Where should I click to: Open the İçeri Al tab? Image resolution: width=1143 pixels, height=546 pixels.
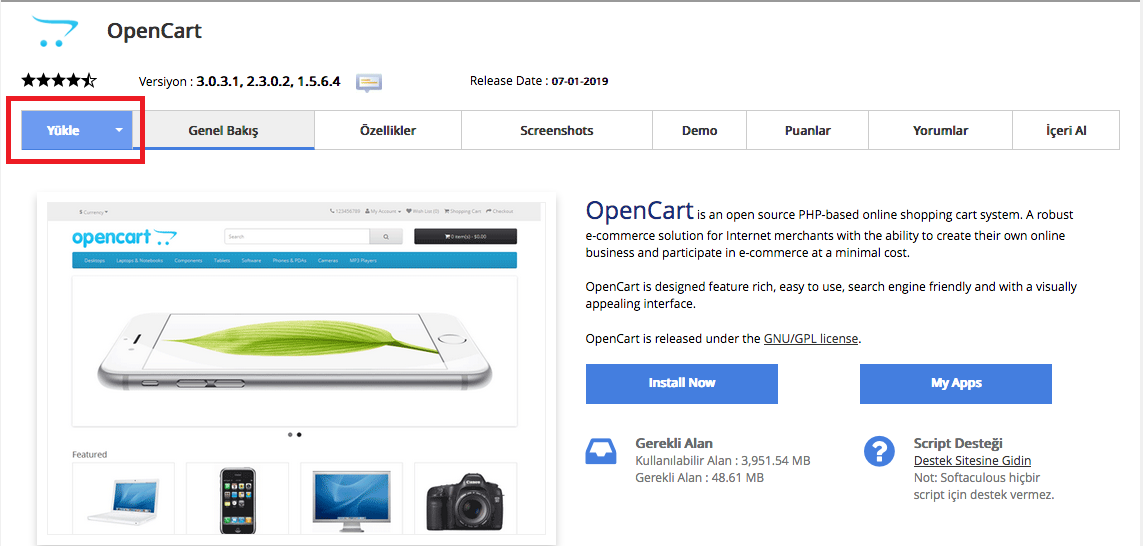(x=1066, y=130)
